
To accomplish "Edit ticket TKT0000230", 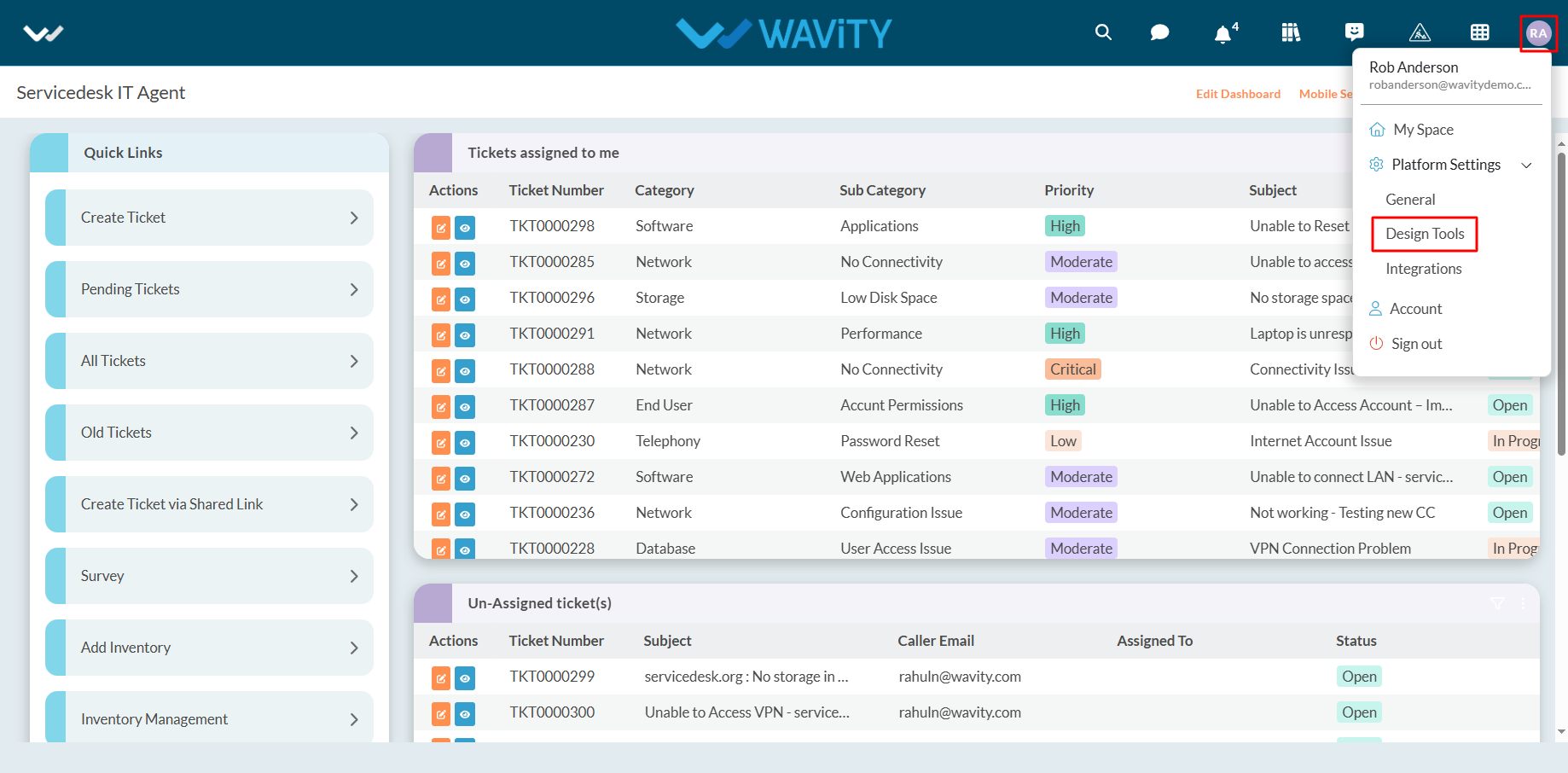I will tap(441, 443).
